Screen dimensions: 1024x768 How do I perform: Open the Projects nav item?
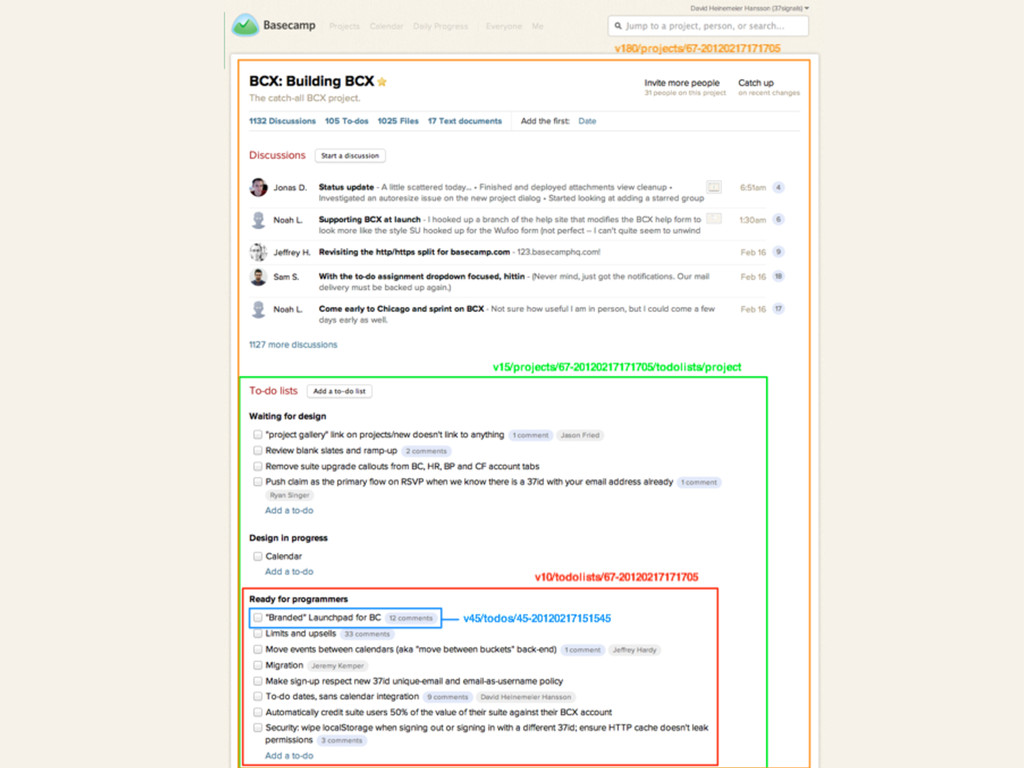tap(344, 26)
